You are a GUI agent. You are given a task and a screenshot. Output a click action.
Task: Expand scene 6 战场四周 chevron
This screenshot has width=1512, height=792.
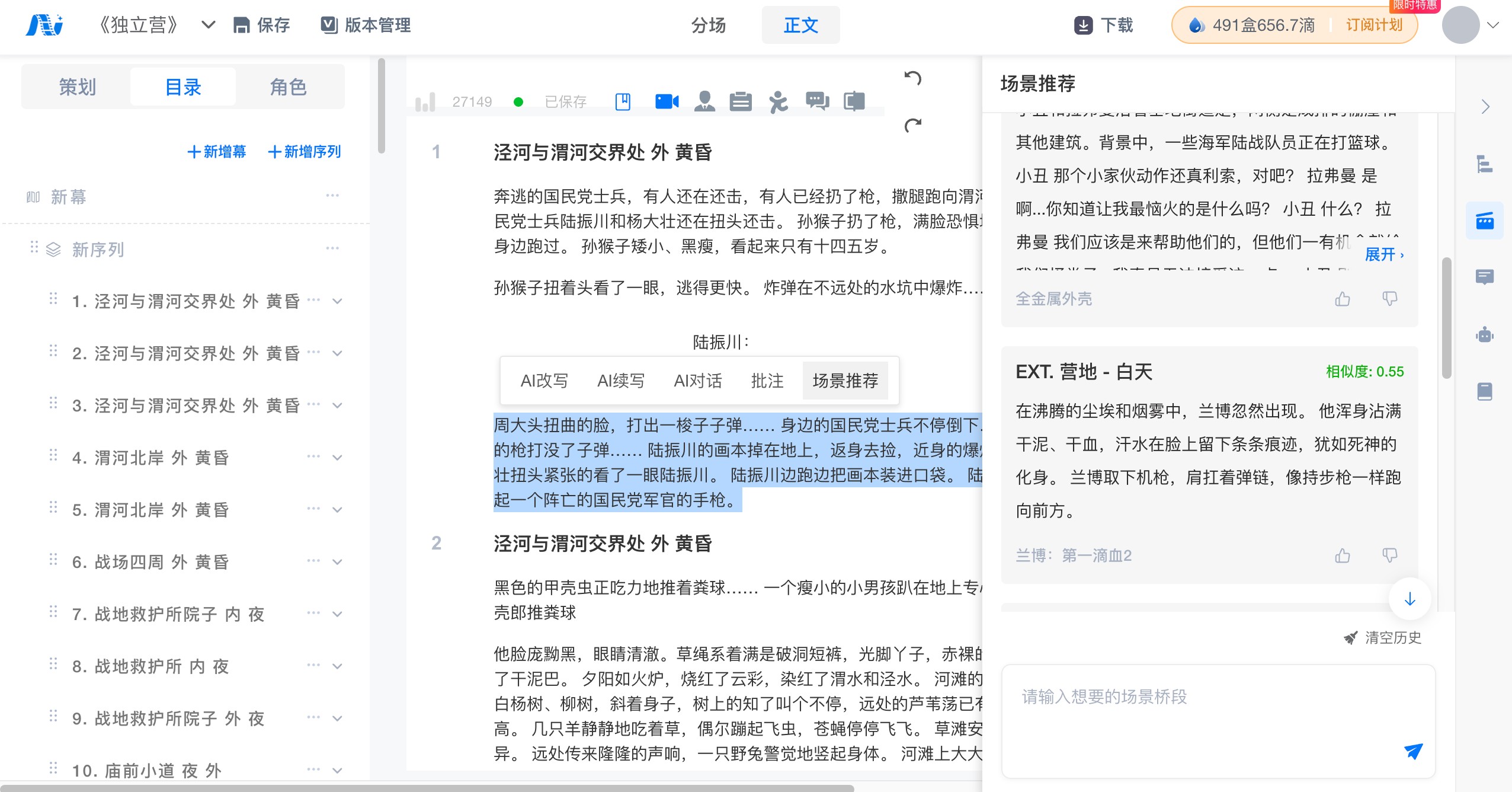click(x=337, y=562)
